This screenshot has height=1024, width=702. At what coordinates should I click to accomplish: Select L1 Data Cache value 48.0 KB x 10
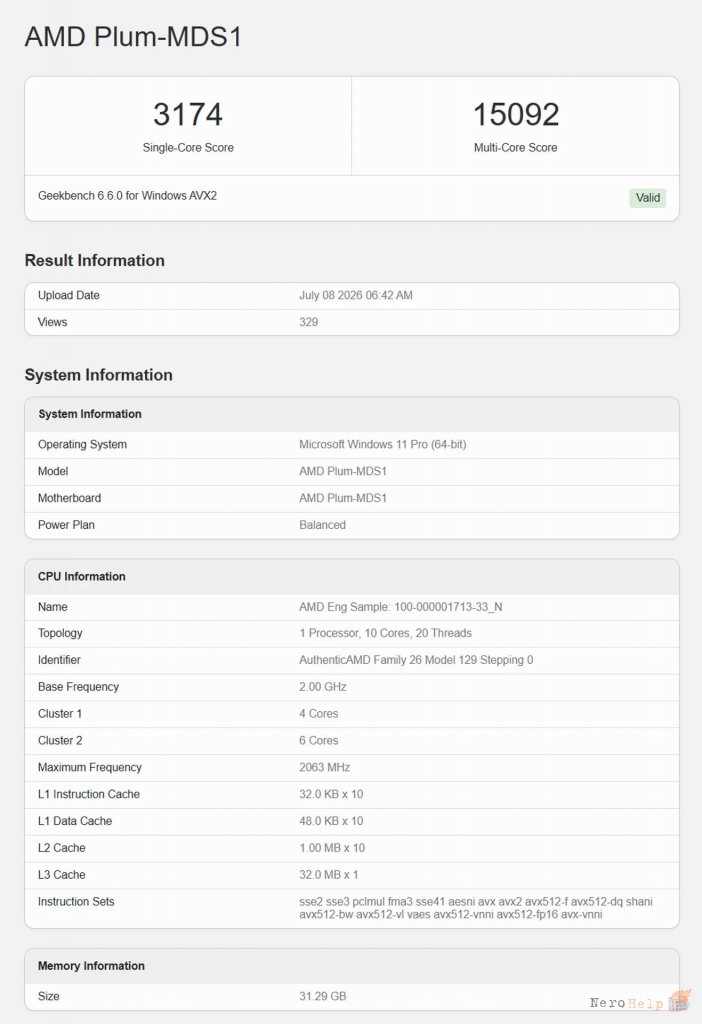[331, 821]
